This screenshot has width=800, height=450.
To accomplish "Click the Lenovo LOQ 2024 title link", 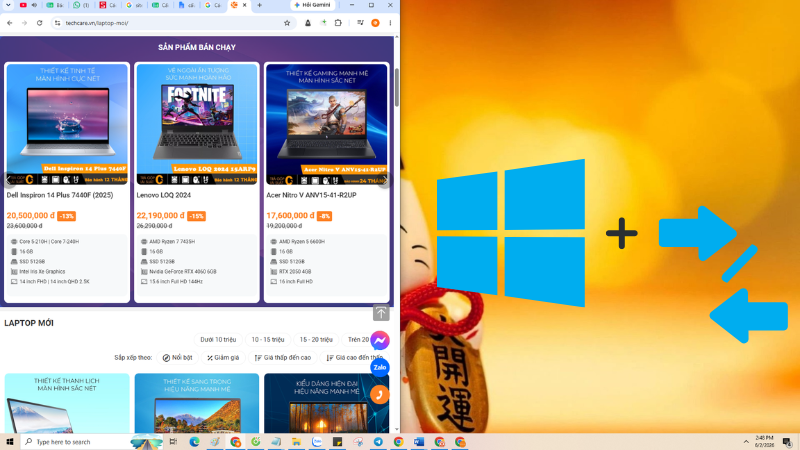I will [x=163, y=195].
